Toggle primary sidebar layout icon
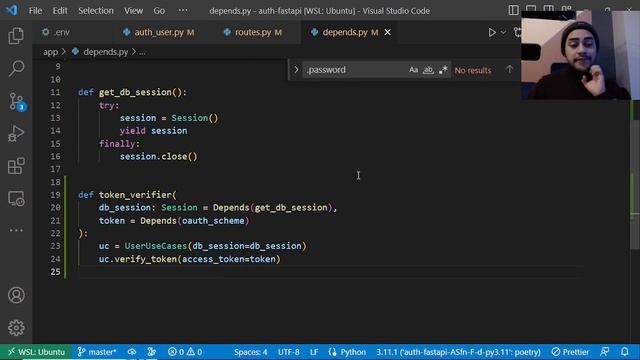Image resolution: width=640 pixels, height=360 pixels. [x=513, y=10]
